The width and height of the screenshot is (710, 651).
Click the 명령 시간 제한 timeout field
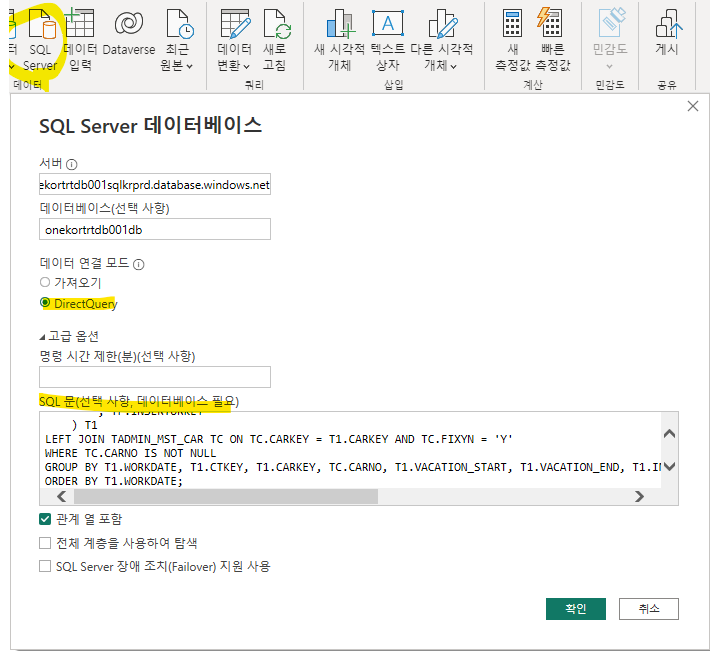[155, 377]
